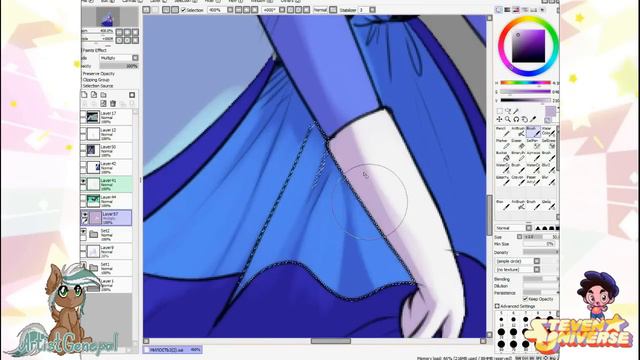
Task: Toggle size pressure box beside Size
Action: pyautogui.click(x=520, y=237)
